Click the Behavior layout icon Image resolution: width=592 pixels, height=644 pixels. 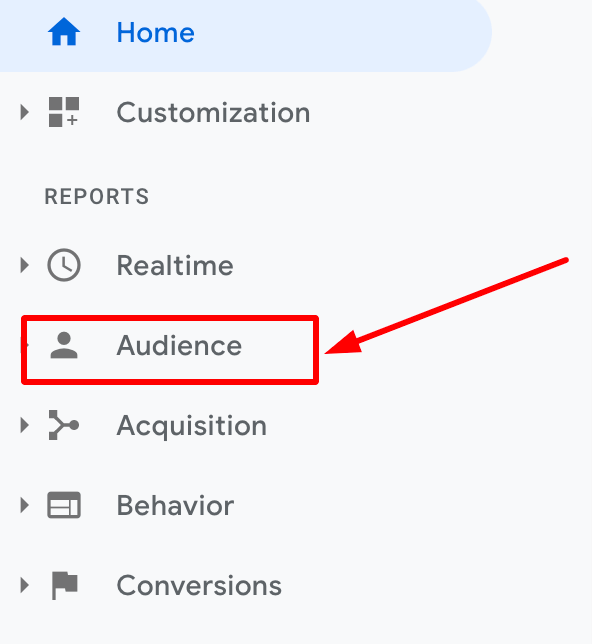(64, 505)
